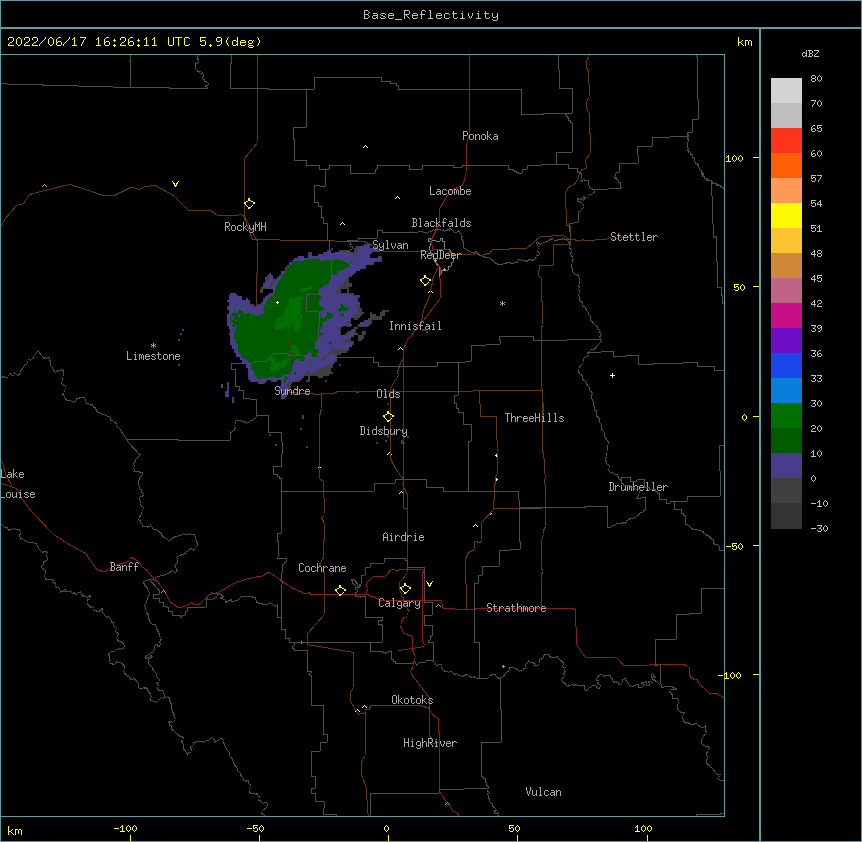Click the Innisfail city label
Image resolution: width=862 pixels, height=842 pixels.
[415, 326]
